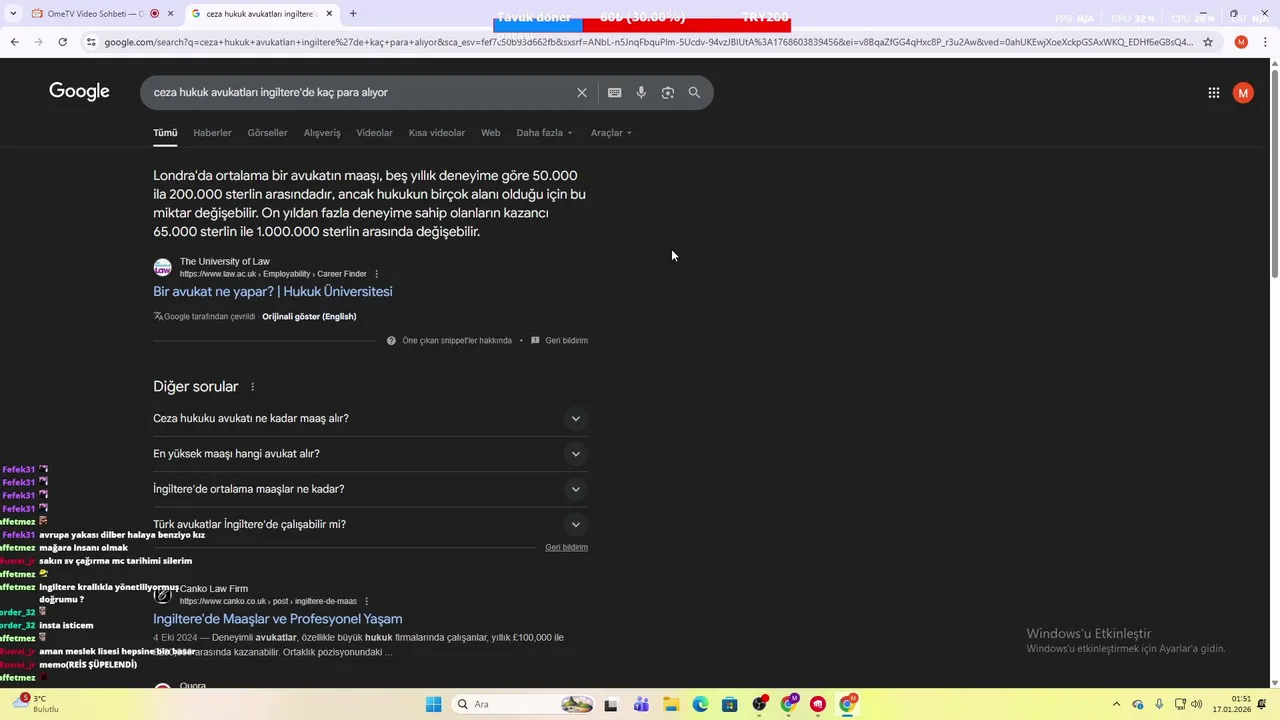The image size is (1280, 720).
Task: Open Chrome's three-dot menu
Action: [1265, 42]
